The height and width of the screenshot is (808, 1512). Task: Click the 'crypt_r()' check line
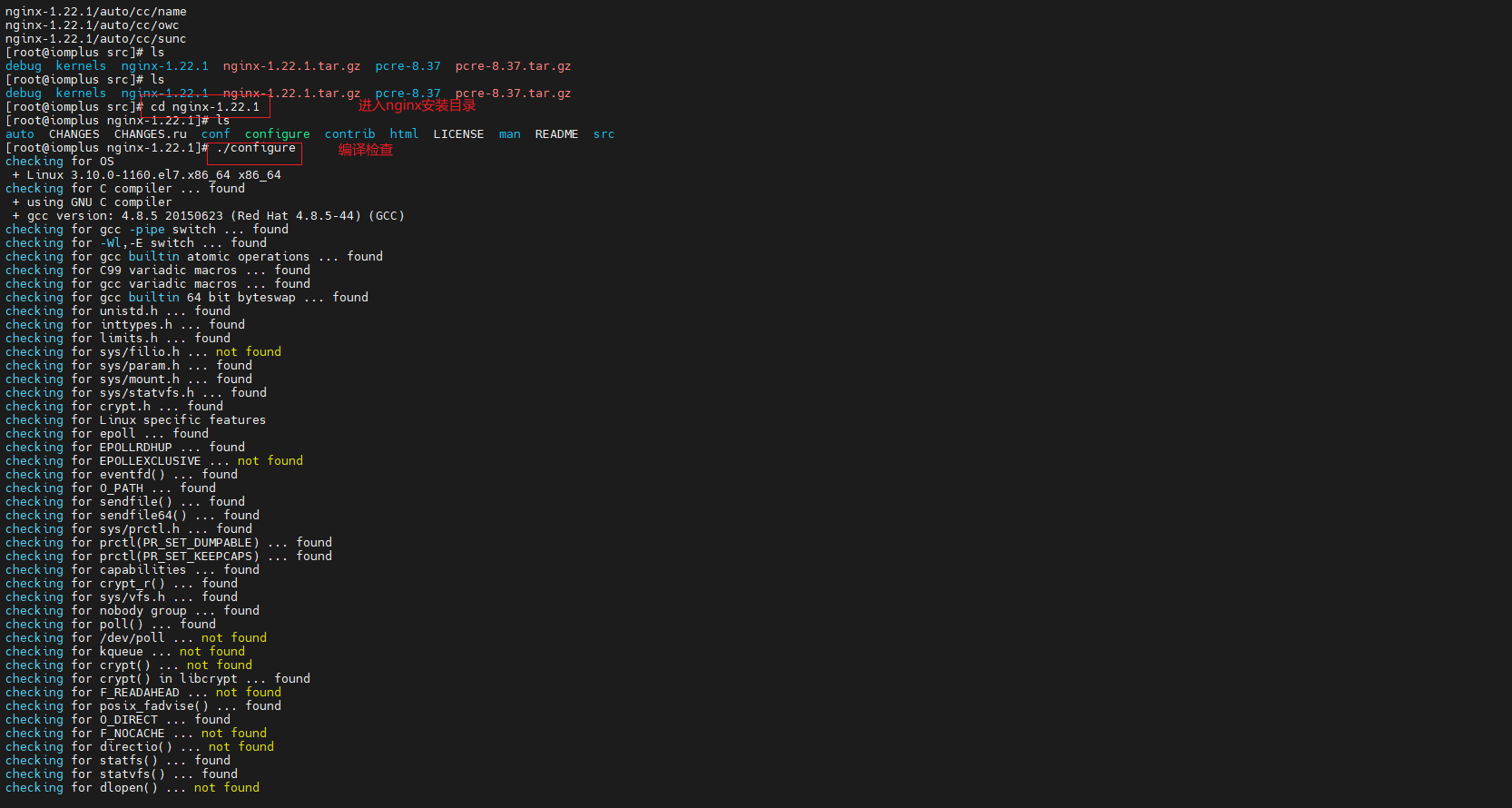click(122, 584)
